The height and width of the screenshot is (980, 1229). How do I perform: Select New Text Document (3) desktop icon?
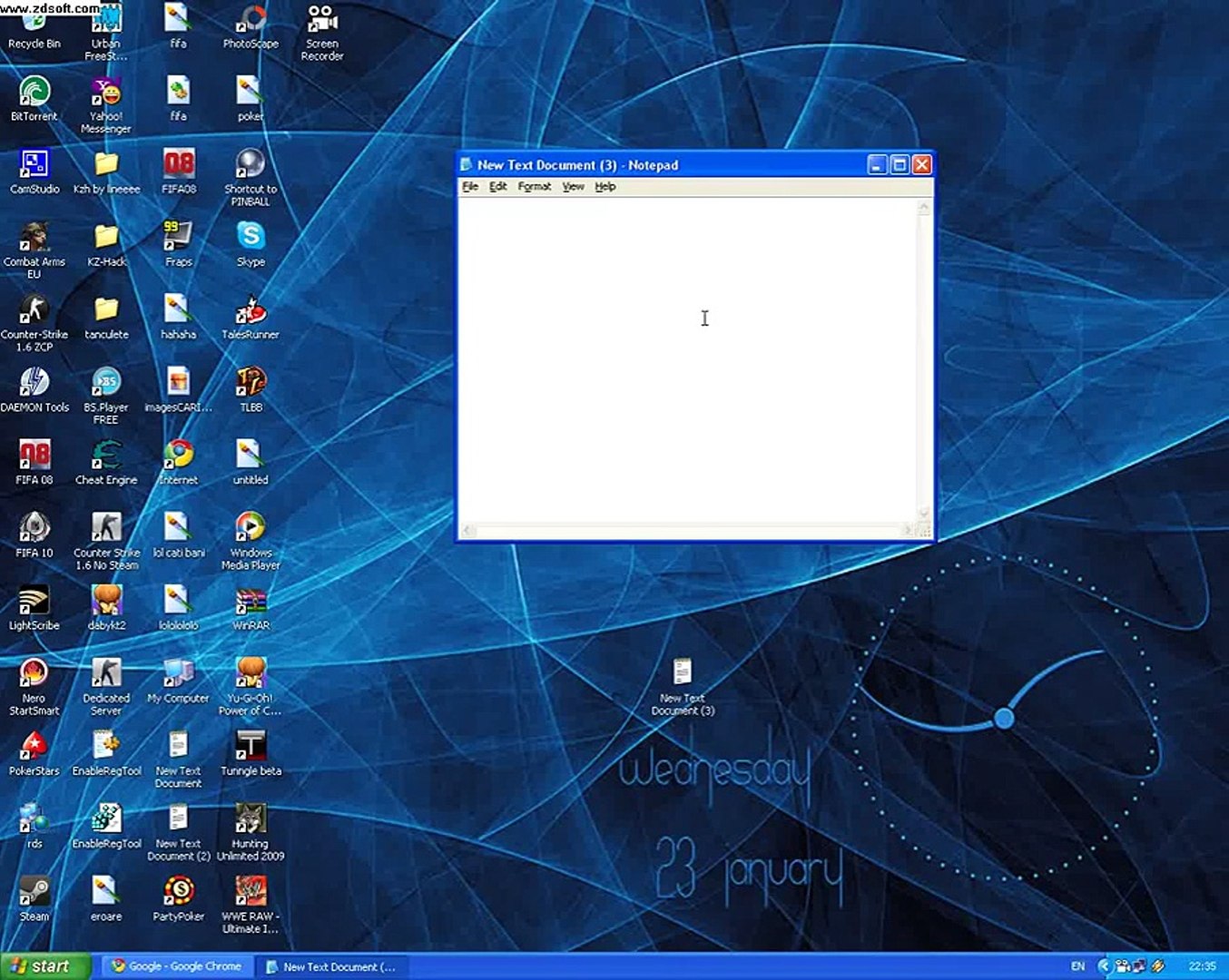pyautogui.click(x=683, y=687)
